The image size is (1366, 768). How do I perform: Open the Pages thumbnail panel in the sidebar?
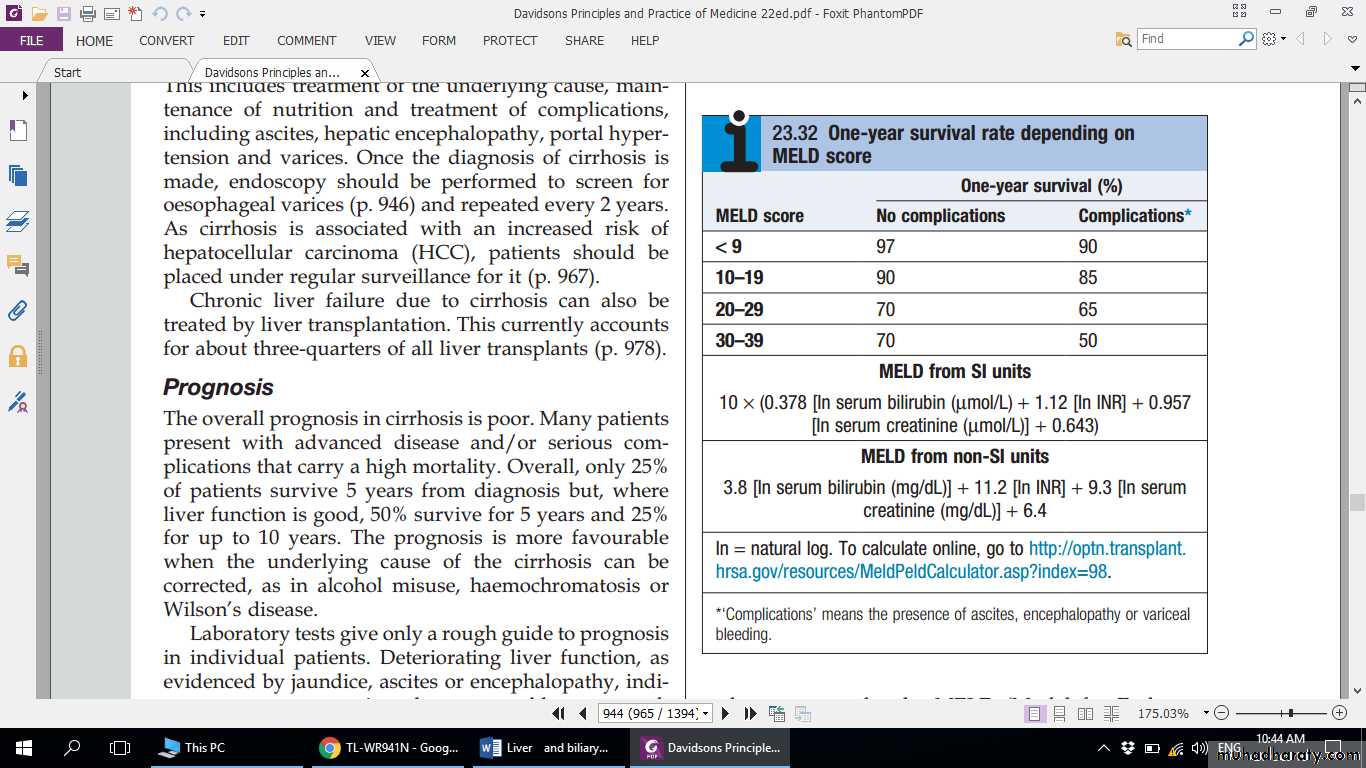tap(17, 176)
